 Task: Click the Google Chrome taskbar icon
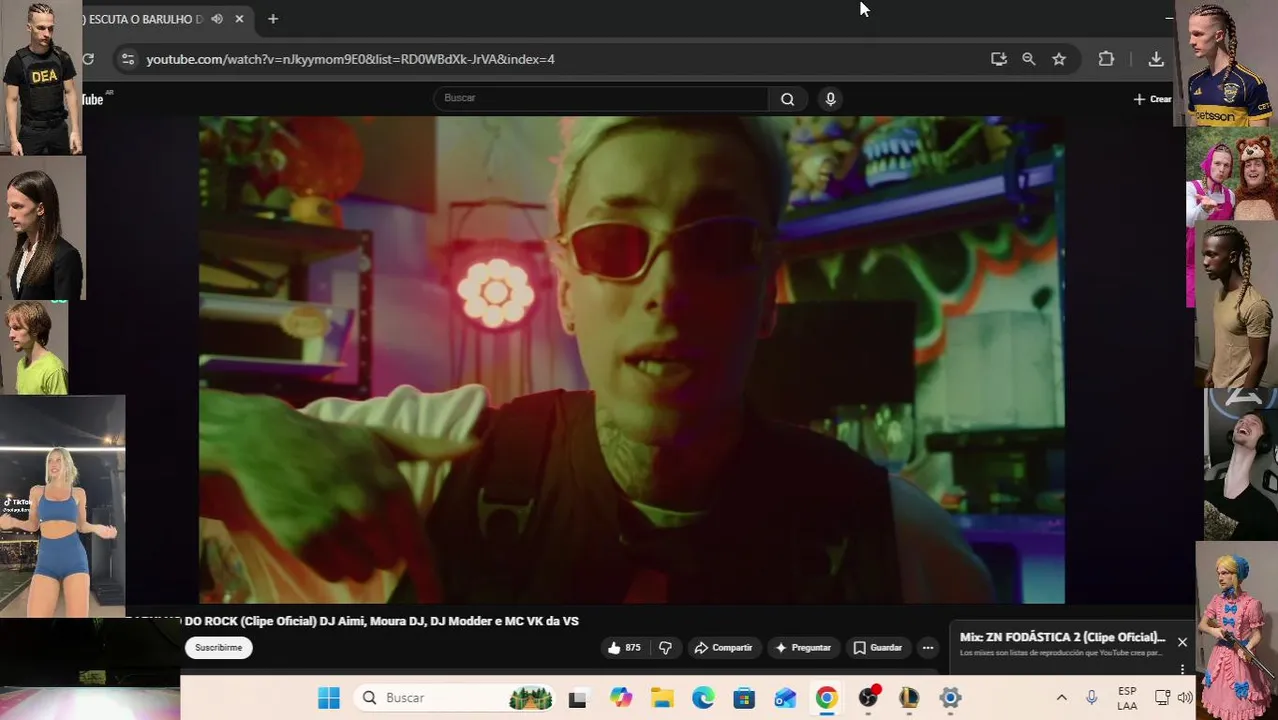826,698
